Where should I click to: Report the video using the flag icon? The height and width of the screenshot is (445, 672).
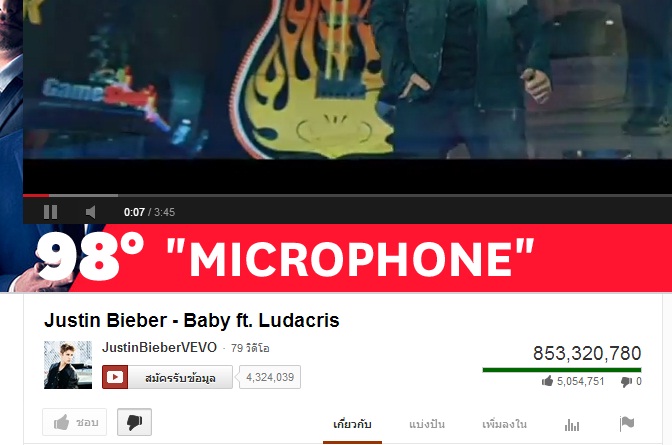(x=627, y=424)
